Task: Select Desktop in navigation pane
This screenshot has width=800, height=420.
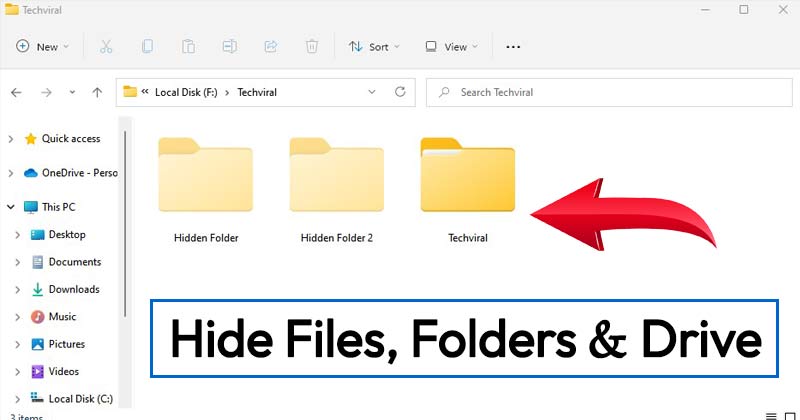Action: tap(58, 235)
